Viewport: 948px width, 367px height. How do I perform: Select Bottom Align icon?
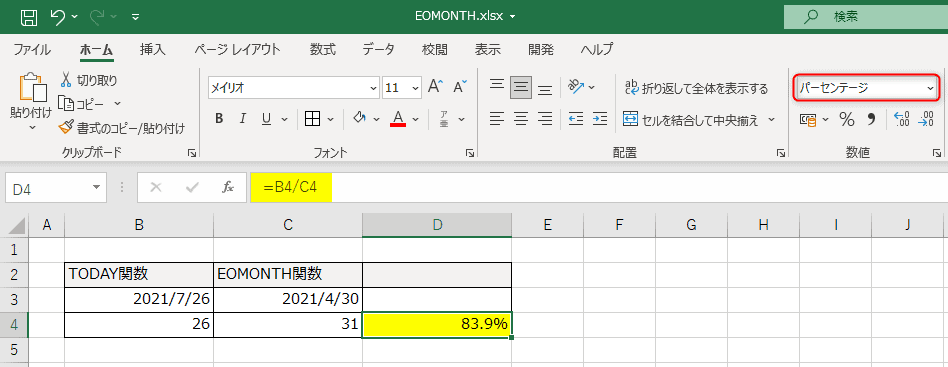[545, 89]
